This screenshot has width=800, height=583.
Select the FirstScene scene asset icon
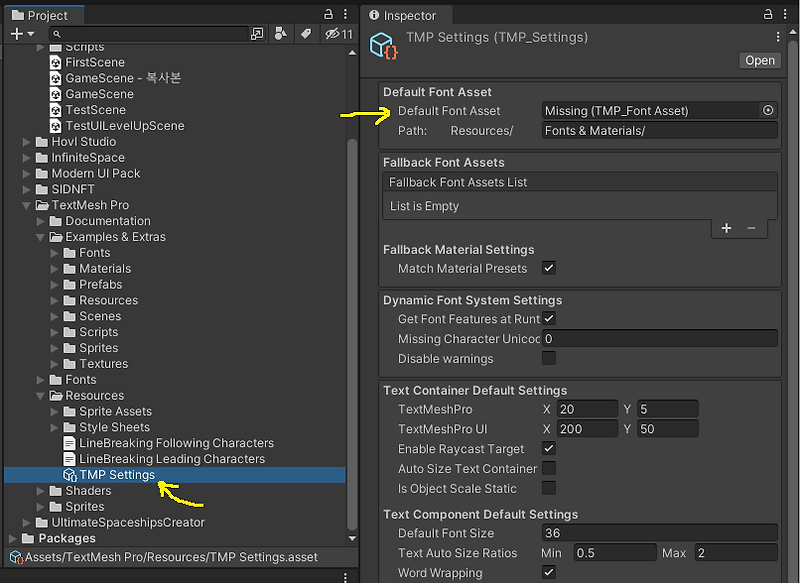(56, 62)
